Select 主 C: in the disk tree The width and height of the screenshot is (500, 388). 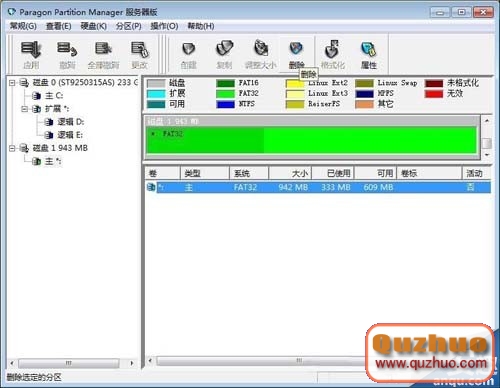[54, 96]
